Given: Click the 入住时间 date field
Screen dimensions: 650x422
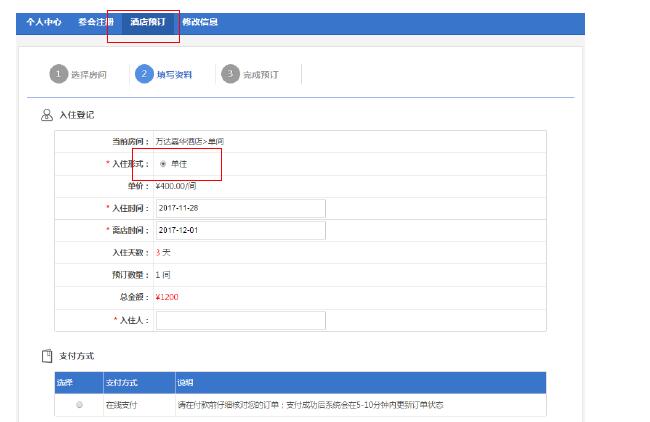Looking at the screenshot, I should (x=240, y=208).
